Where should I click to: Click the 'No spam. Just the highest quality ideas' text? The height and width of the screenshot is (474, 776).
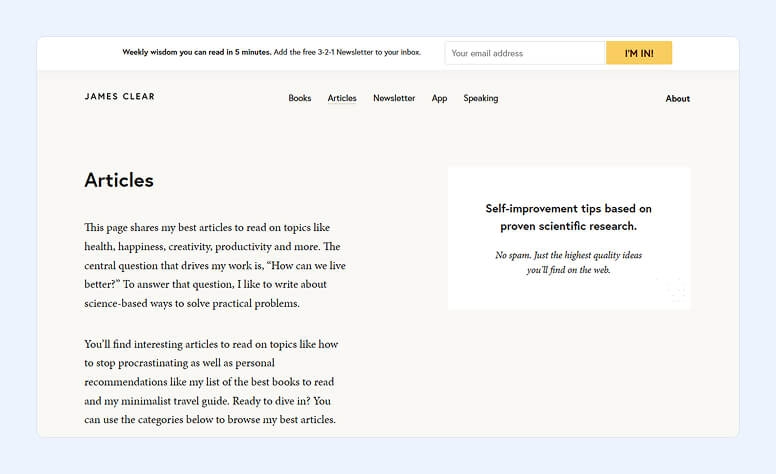pos(568,262)
